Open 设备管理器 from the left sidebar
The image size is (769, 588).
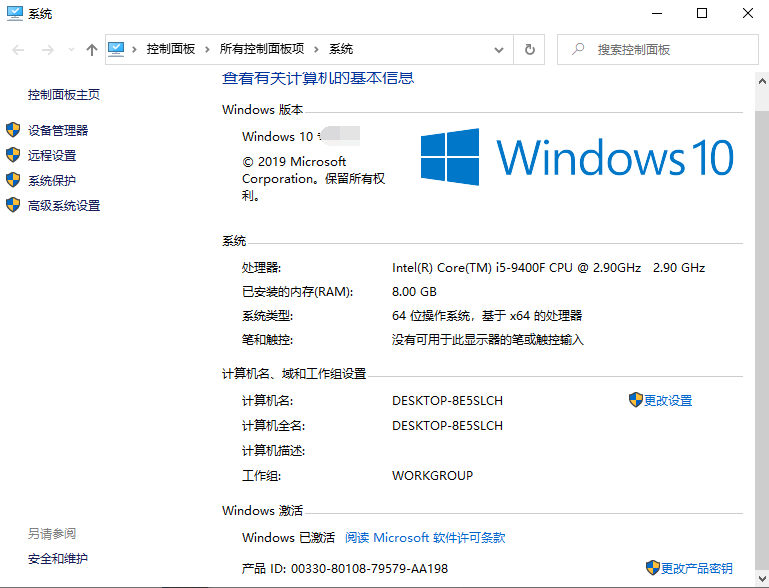(x=58, y=130)
